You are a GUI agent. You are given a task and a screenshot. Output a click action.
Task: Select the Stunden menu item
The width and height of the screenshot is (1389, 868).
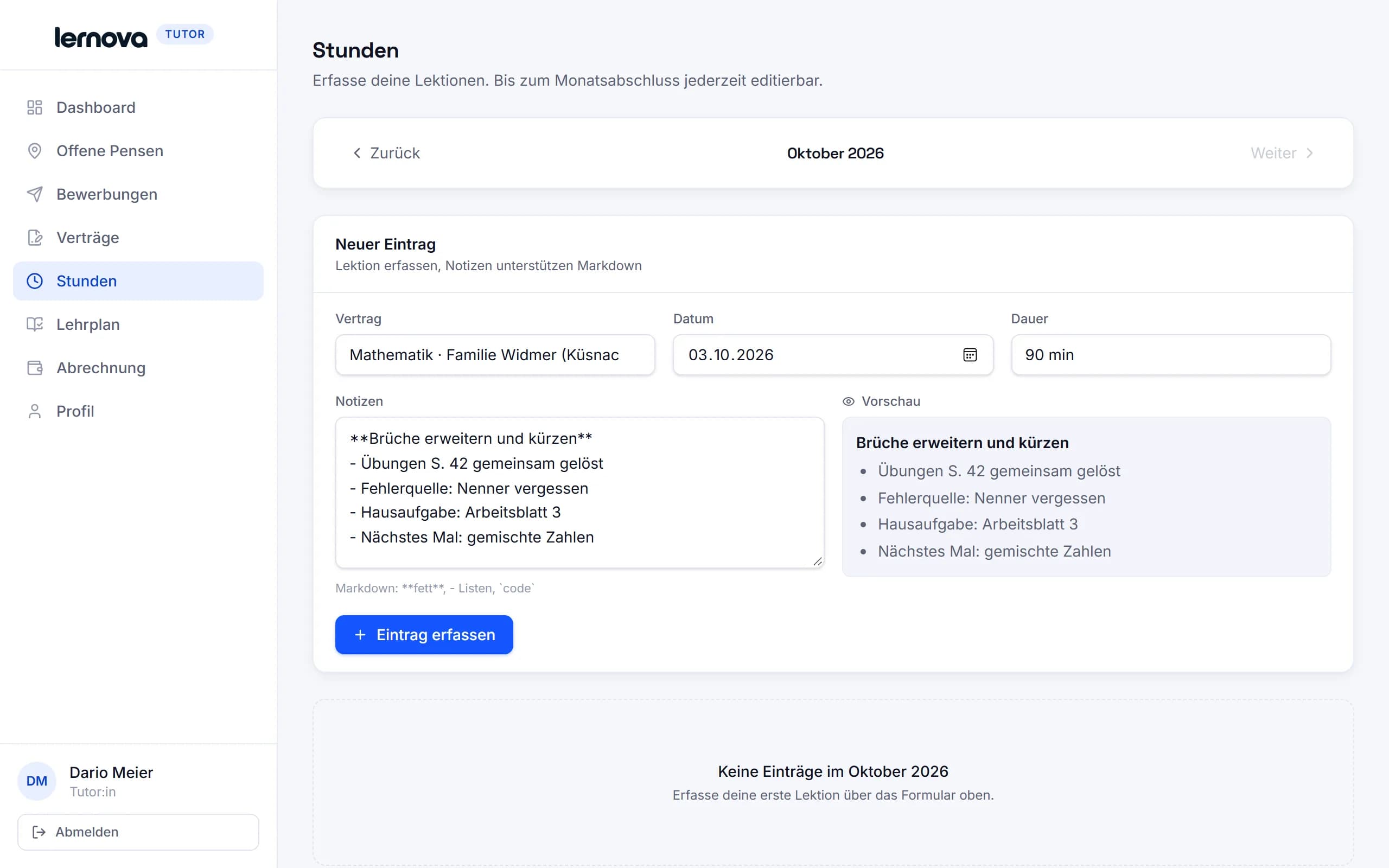(x=138, y=280)
